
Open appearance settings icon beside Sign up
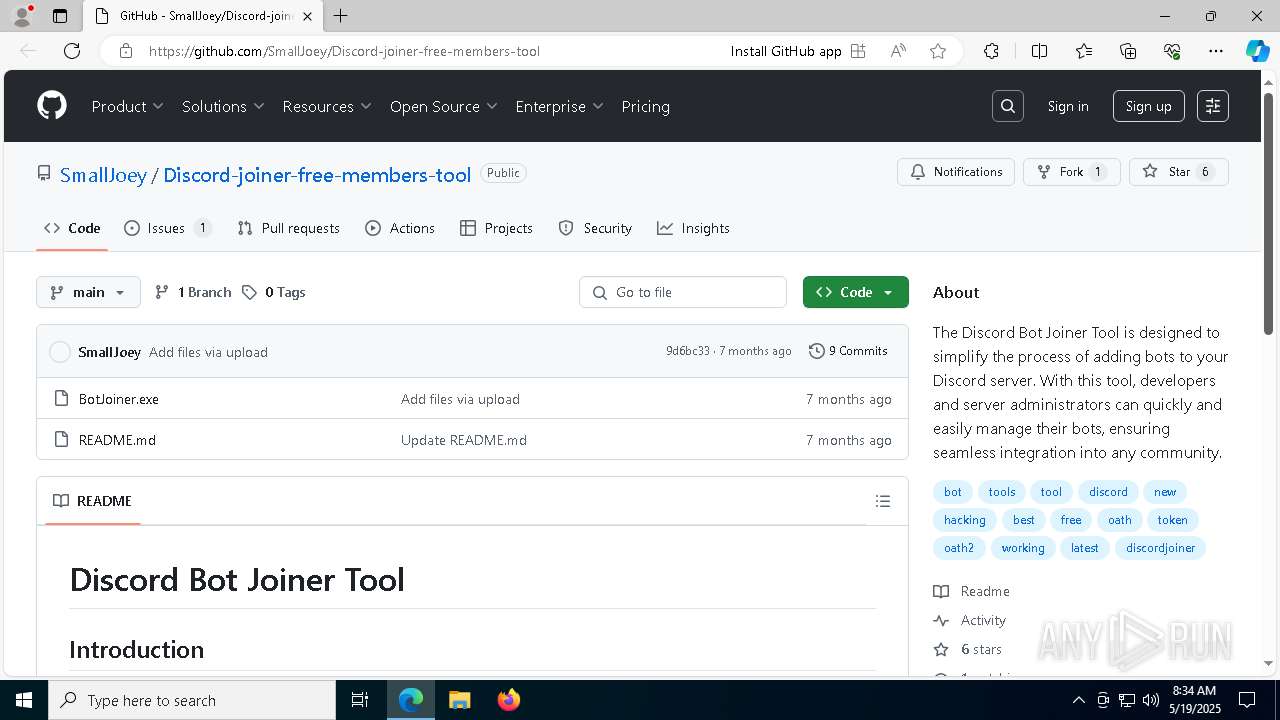(x=1213, y=106)
